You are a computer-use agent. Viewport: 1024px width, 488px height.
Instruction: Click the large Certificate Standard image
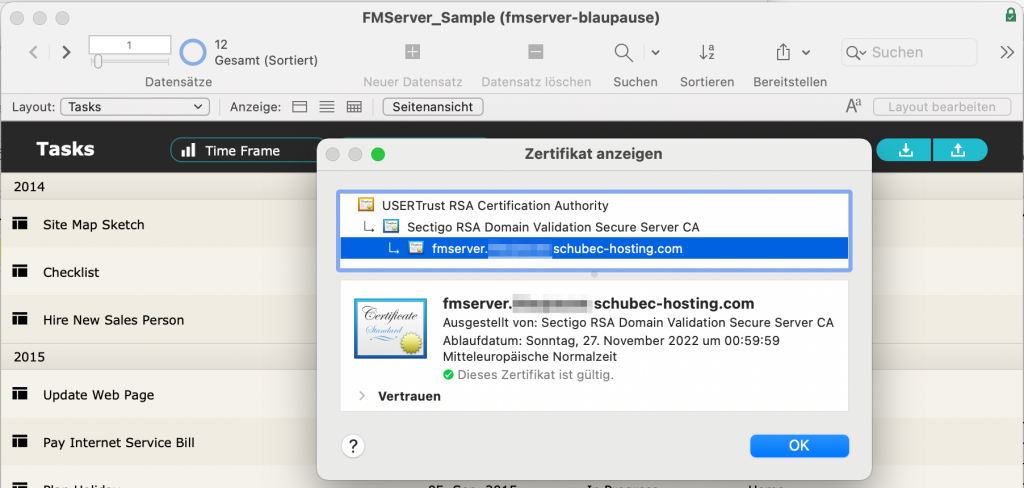point(390,329)
